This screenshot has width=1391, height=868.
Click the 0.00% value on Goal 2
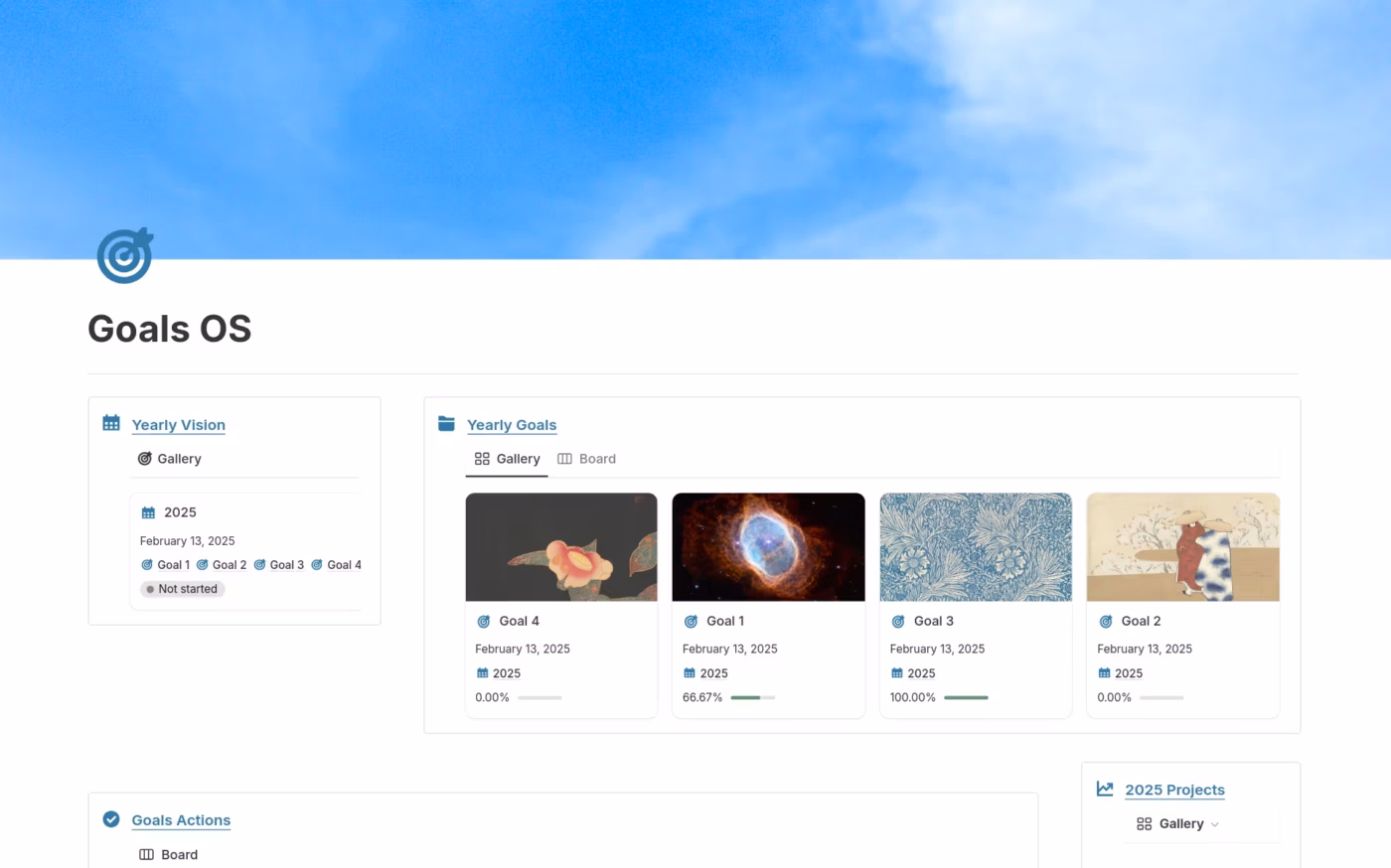1114,698
